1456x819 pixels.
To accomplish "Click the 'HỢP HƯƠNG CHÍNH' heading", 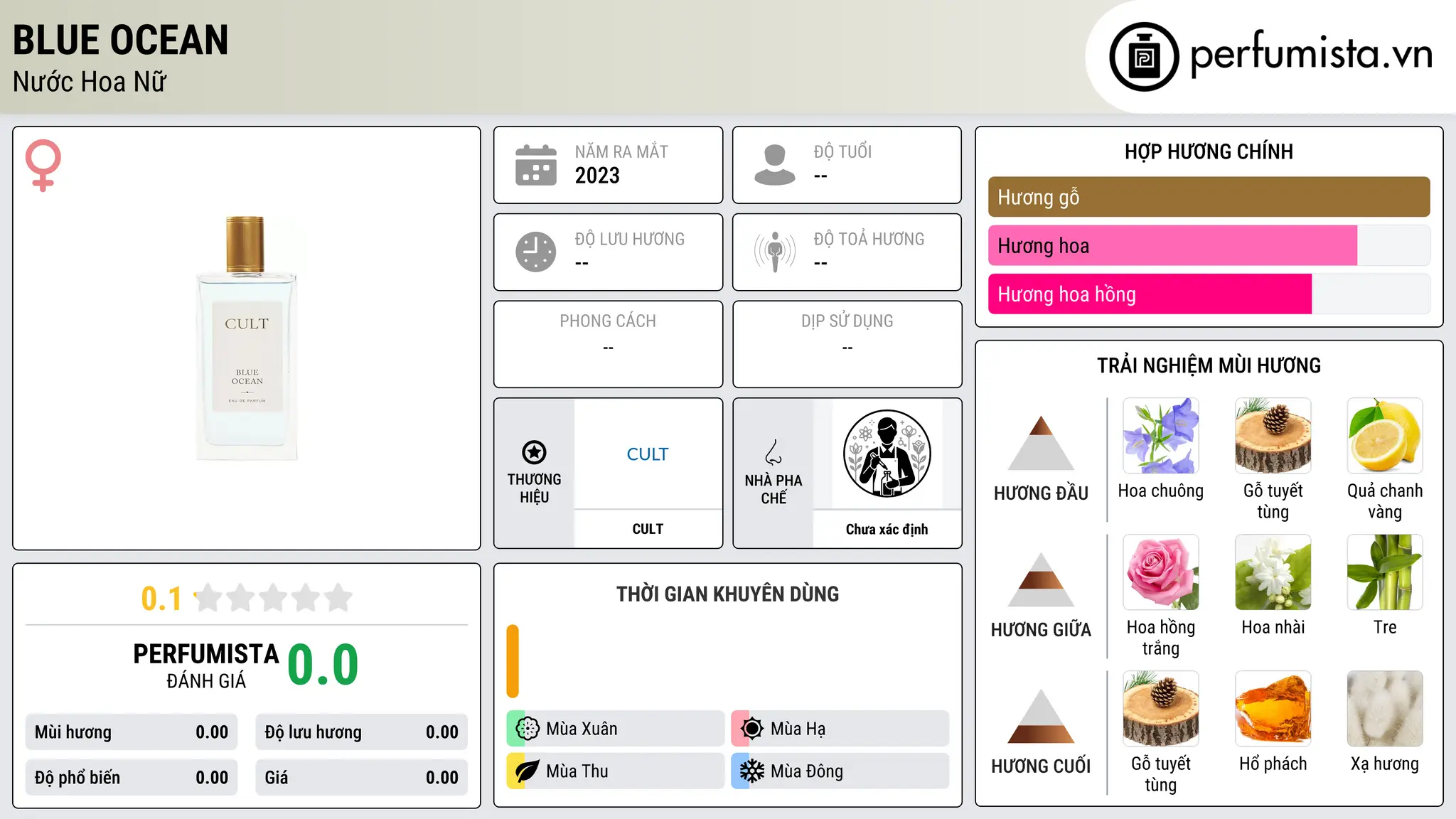I will click(1209, 151).
